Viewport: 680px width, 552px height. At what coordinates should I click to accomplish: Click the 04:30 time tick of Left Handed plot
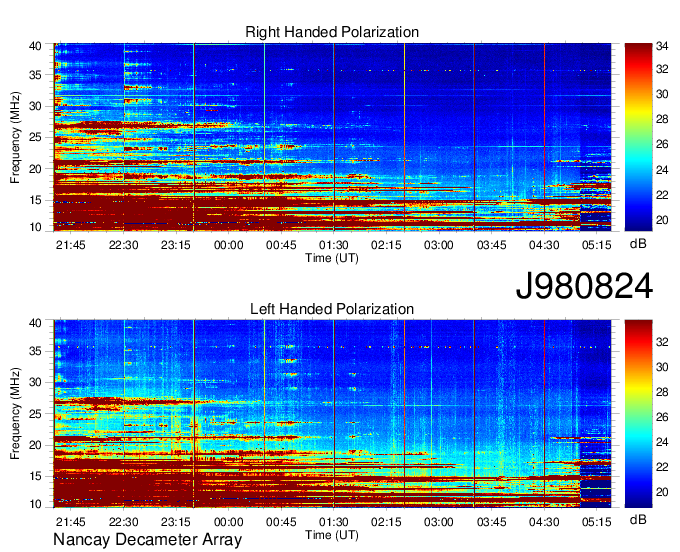(544, 522)
